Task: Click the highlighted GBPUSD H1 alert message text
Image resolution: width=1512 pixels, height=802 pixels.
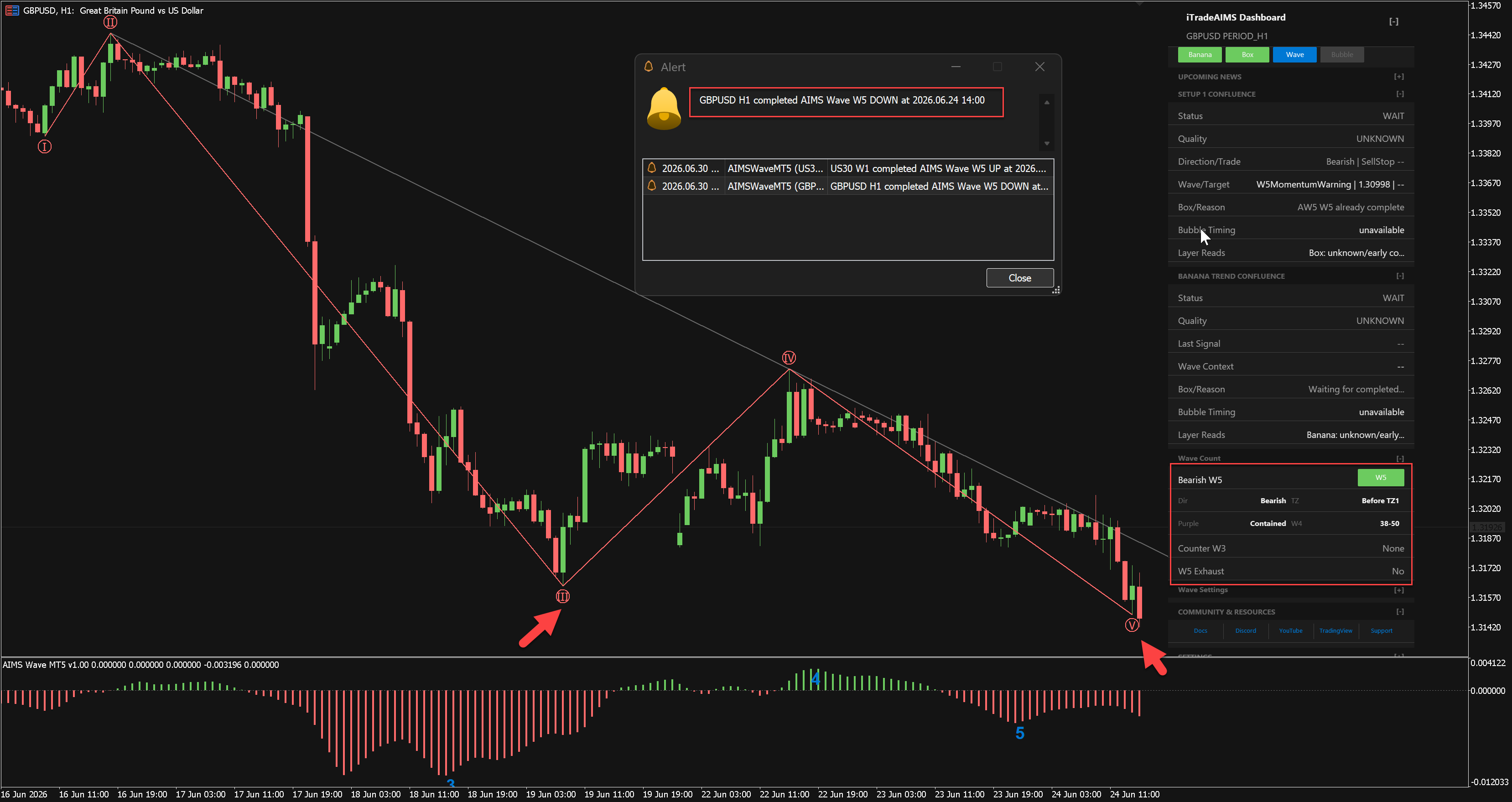Action: point(842,100)
